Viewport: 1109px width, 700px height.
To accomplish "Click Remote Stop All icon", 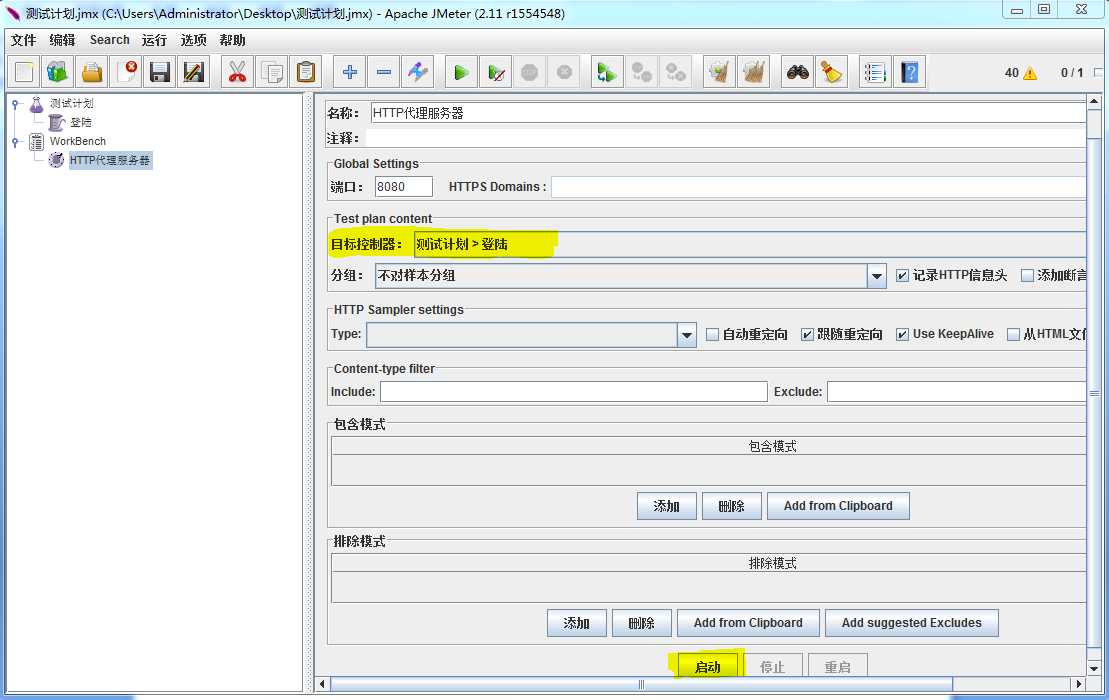I will click(x=641, y=72).
